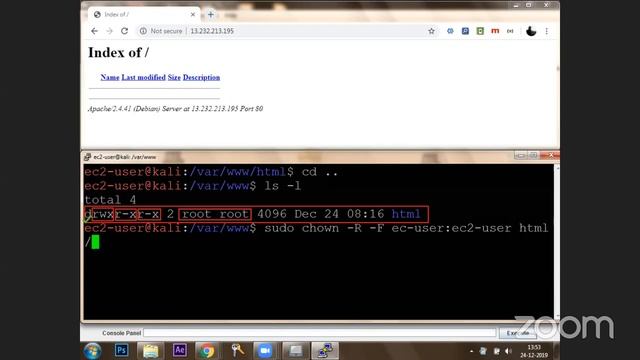Click the dark glasses extension icon

click(x=510, y=31)
